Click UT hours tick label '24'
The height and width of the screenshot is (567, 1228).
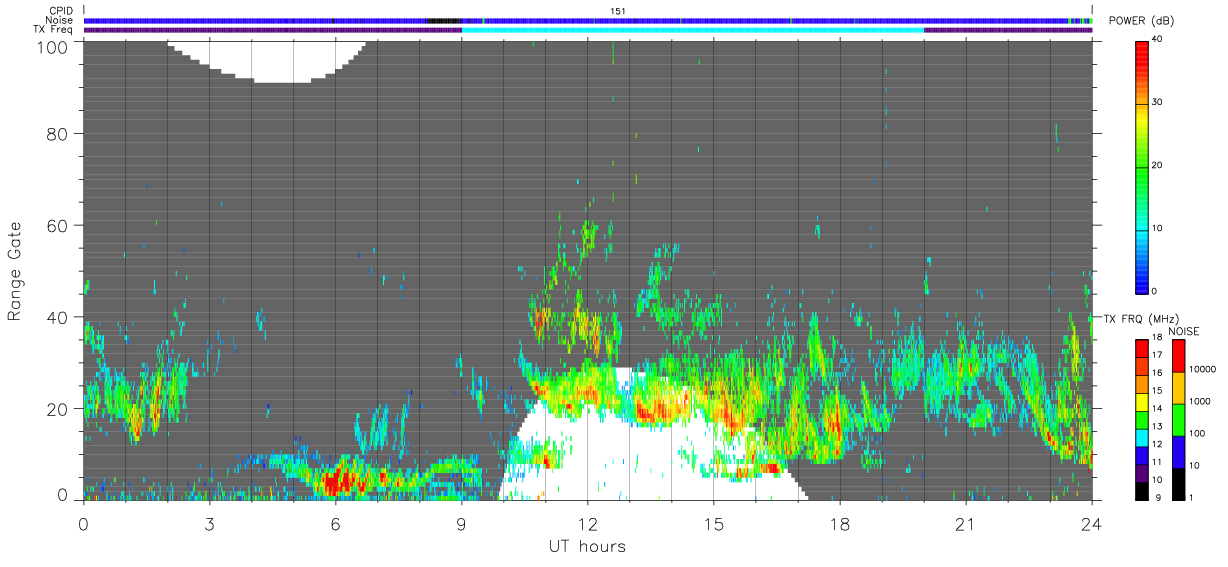1091,524
